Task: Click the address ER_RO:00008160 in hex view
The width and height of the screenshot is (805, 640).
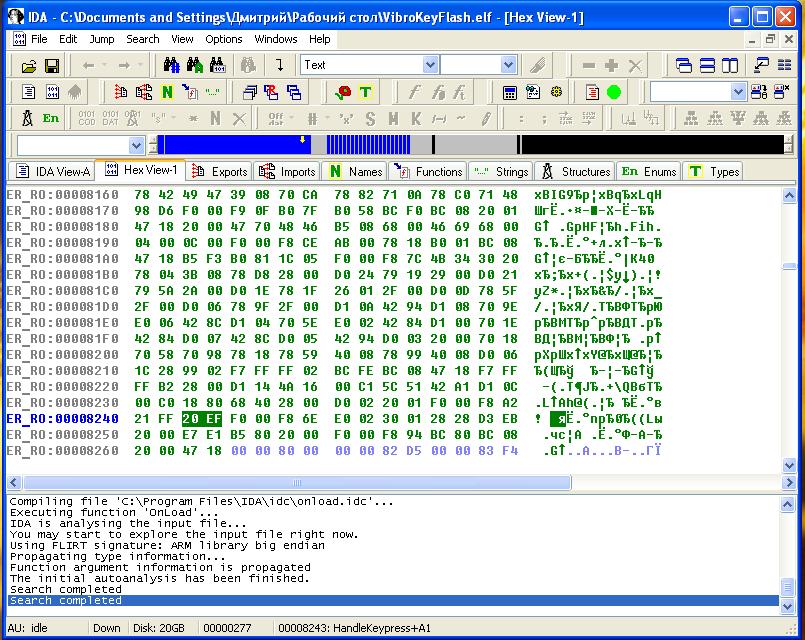Action: (x=63, y=195)
